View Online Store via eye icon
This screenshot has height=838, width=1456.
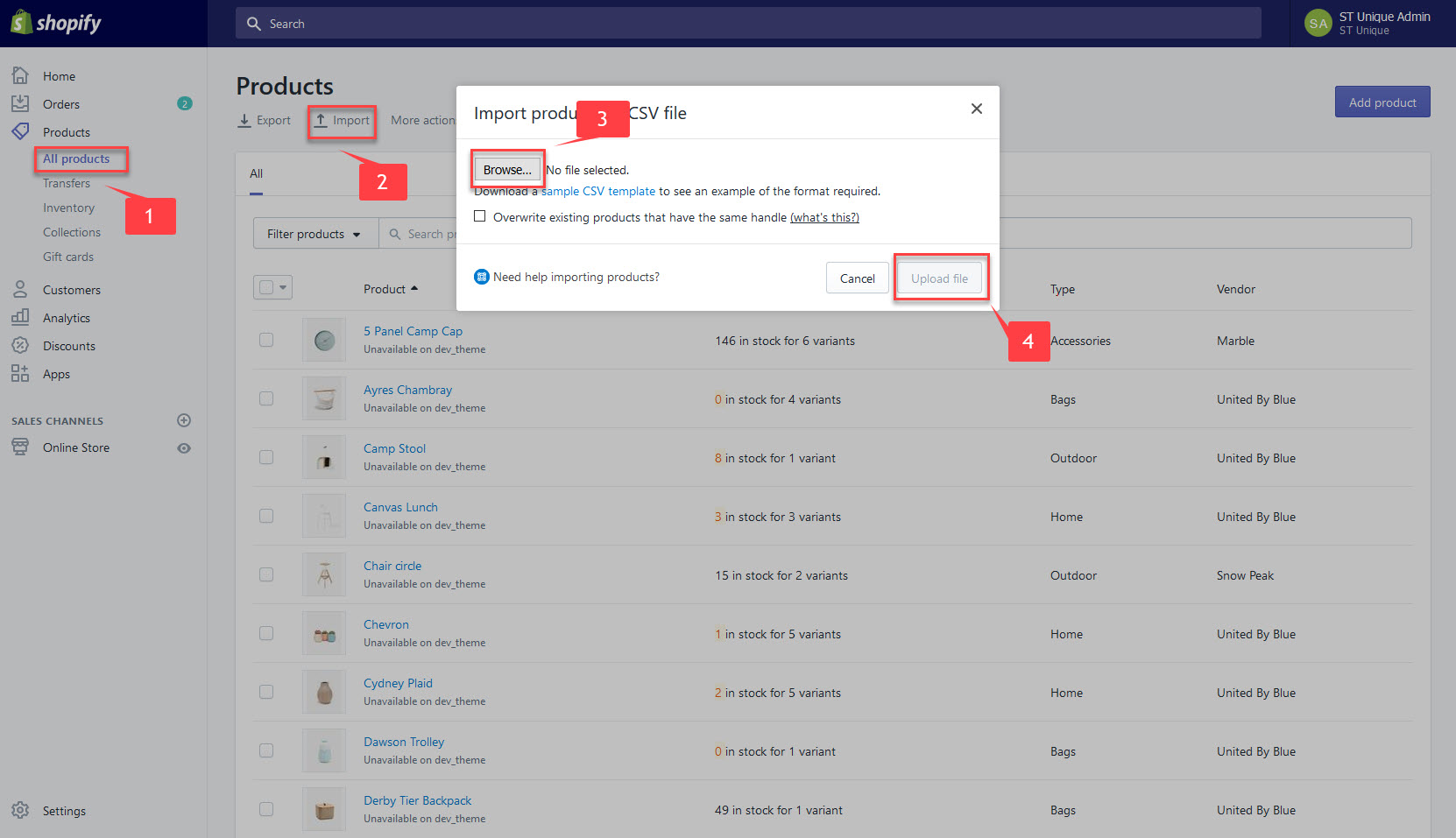[x=184, y=448]
